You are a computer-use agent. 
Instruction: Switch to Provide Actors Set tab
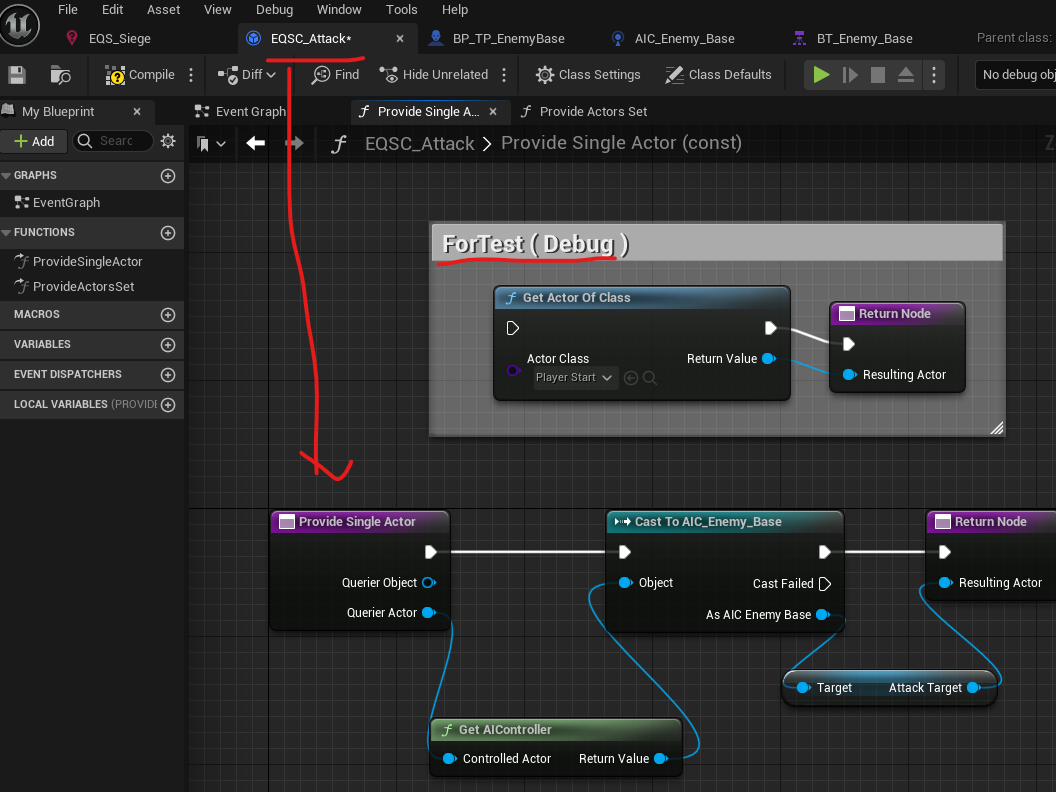[x=584, y=111]
